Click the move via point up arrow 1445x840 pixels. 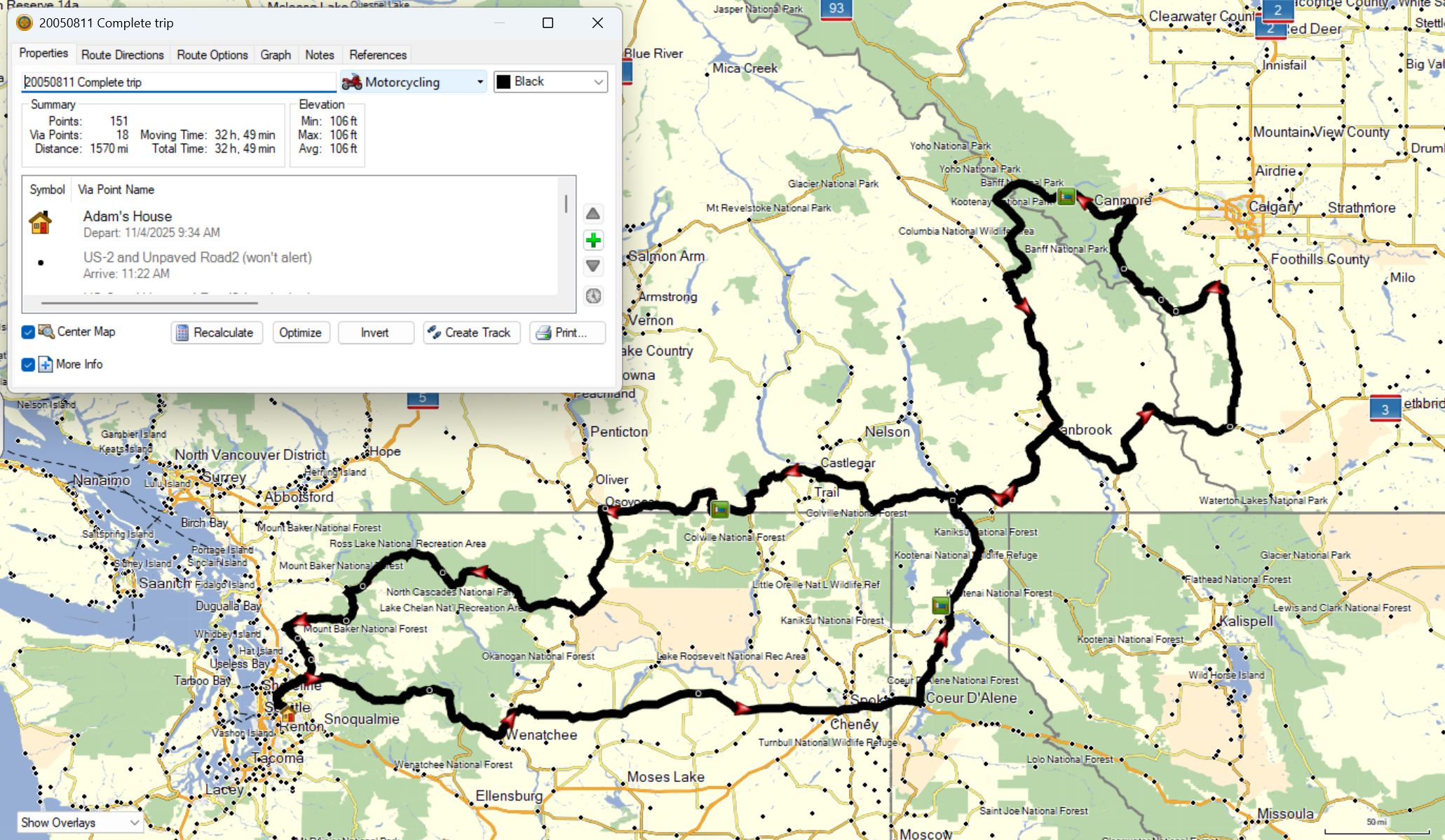pyautogui.click(x=593, y=214)
